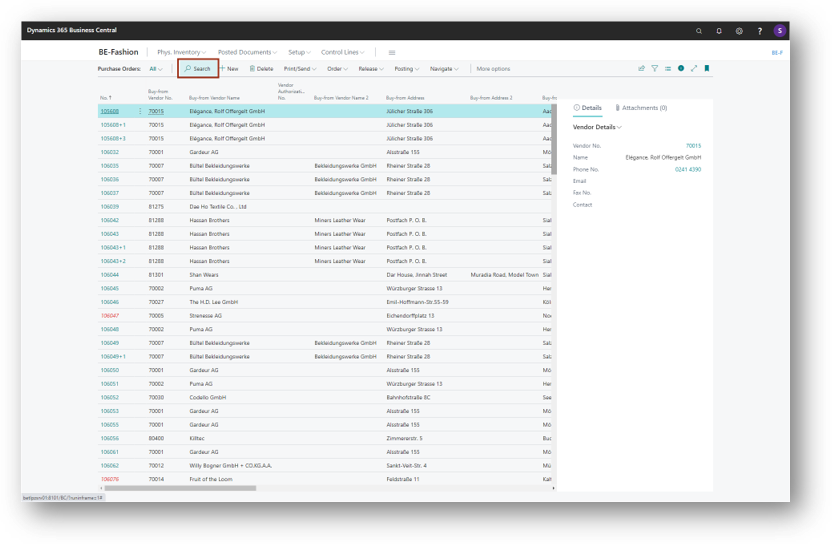Screen dimensions: 832x544
Task: Open the user account avatar S
Action: [779, 30]
